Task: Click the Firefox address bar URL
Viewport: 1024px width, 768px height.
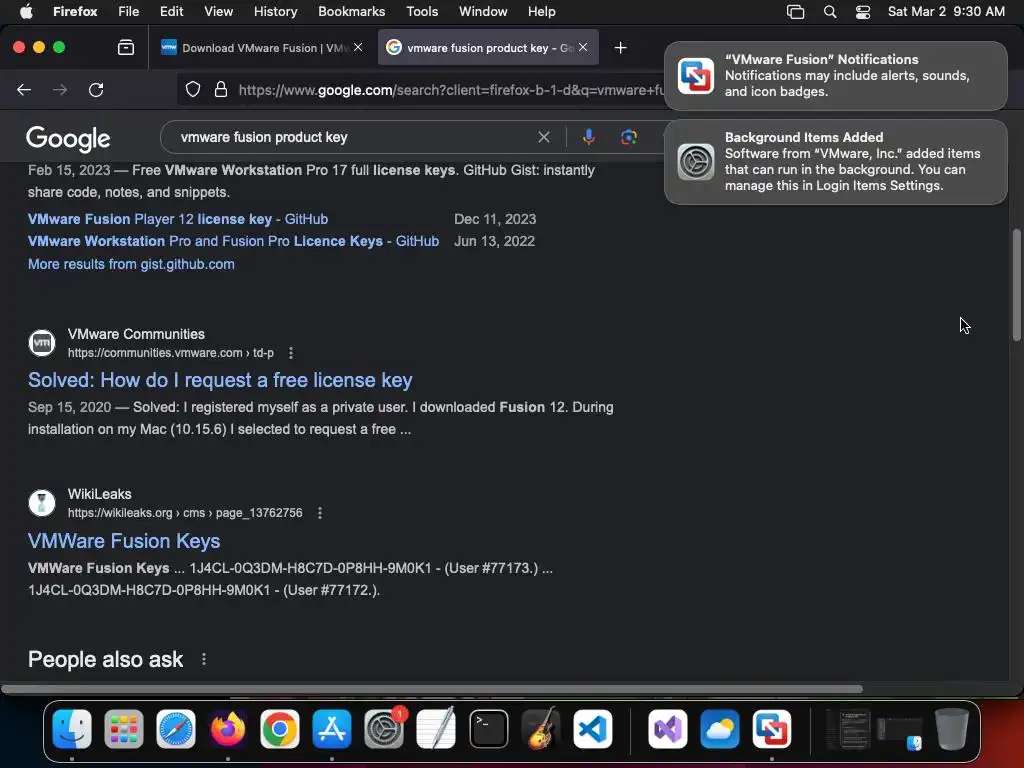Action: (x=451, y=90)
